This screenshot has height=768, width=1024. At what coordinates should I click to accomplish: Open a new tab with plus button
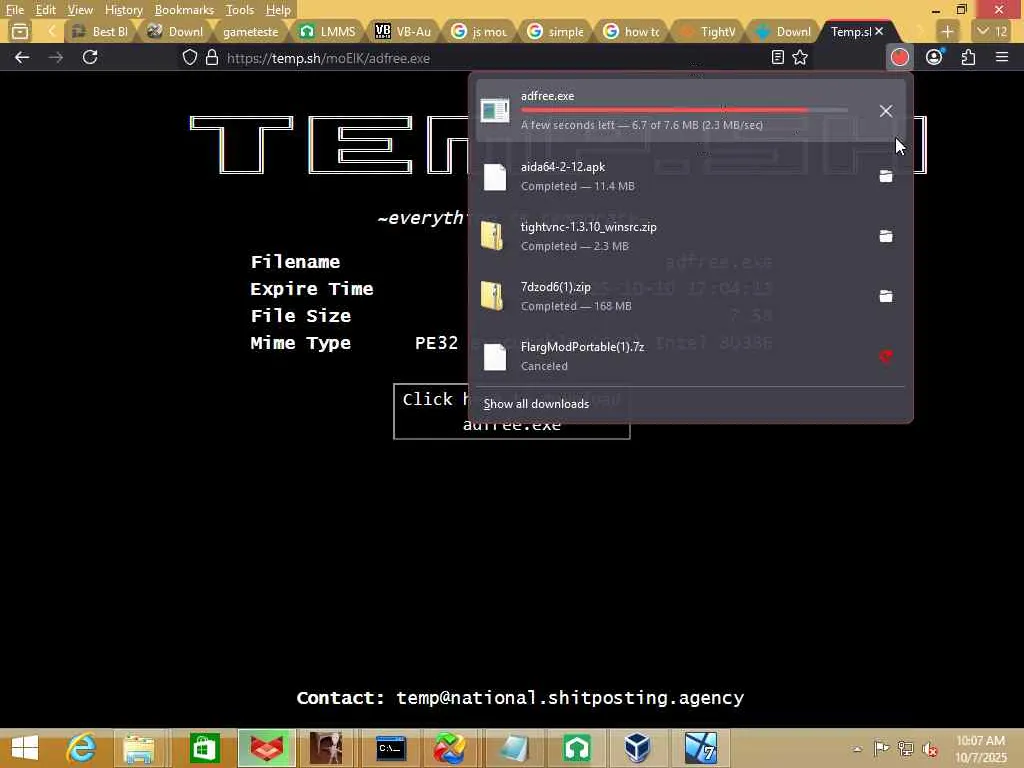tap(947, 31)
